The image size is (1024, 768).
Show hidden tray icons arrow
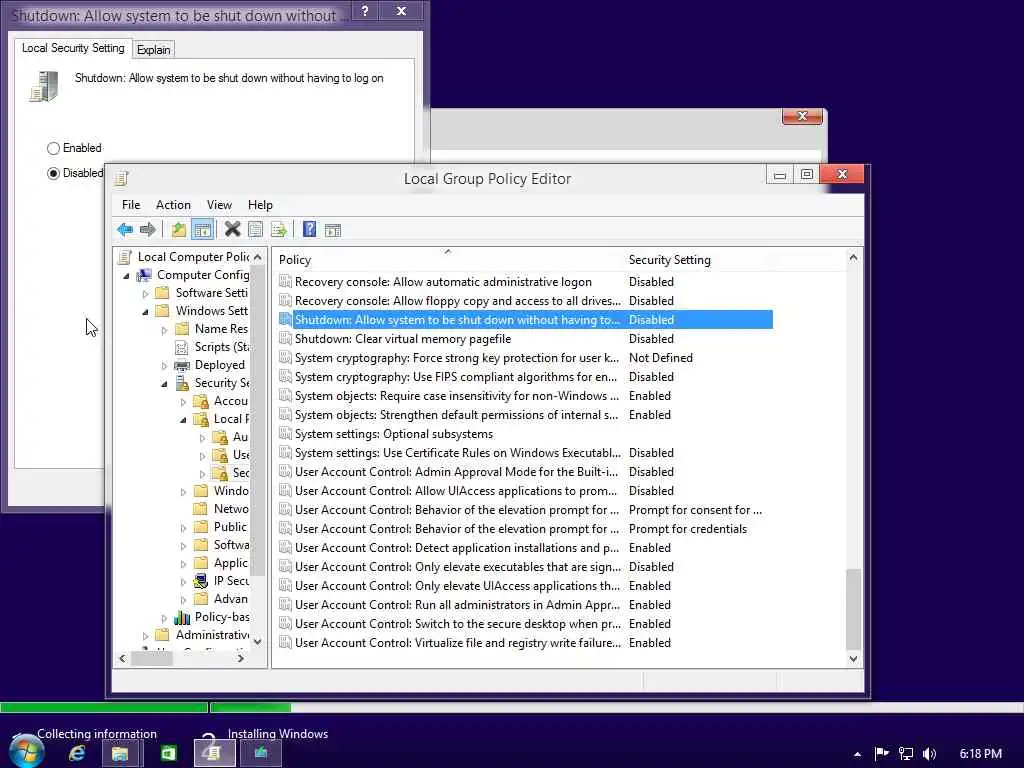pyautogui.click(x=857, y=754)
